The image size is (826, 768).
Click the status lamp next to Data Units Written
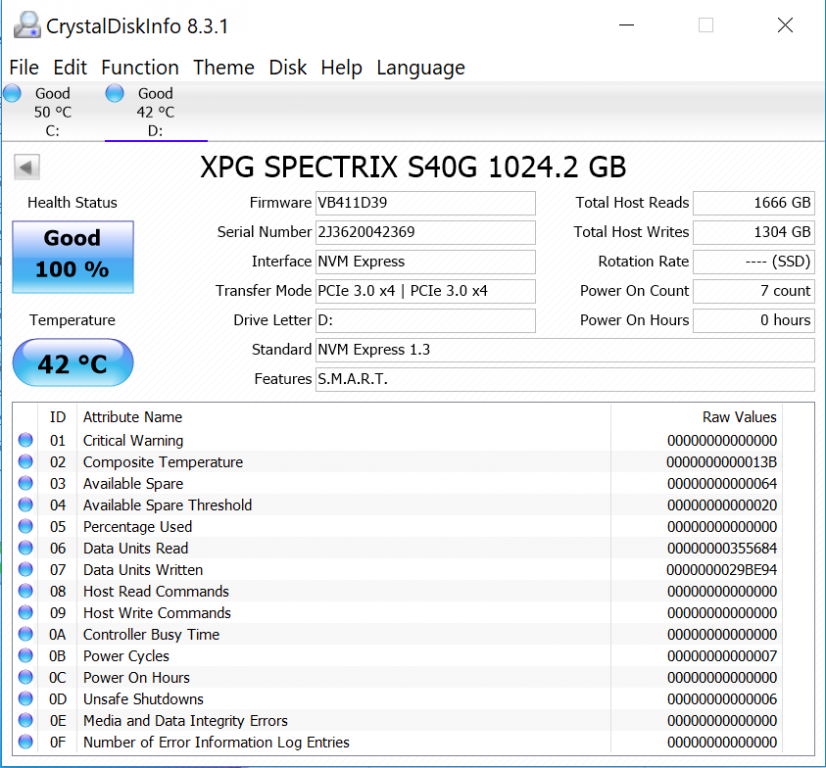coord(24,570)
